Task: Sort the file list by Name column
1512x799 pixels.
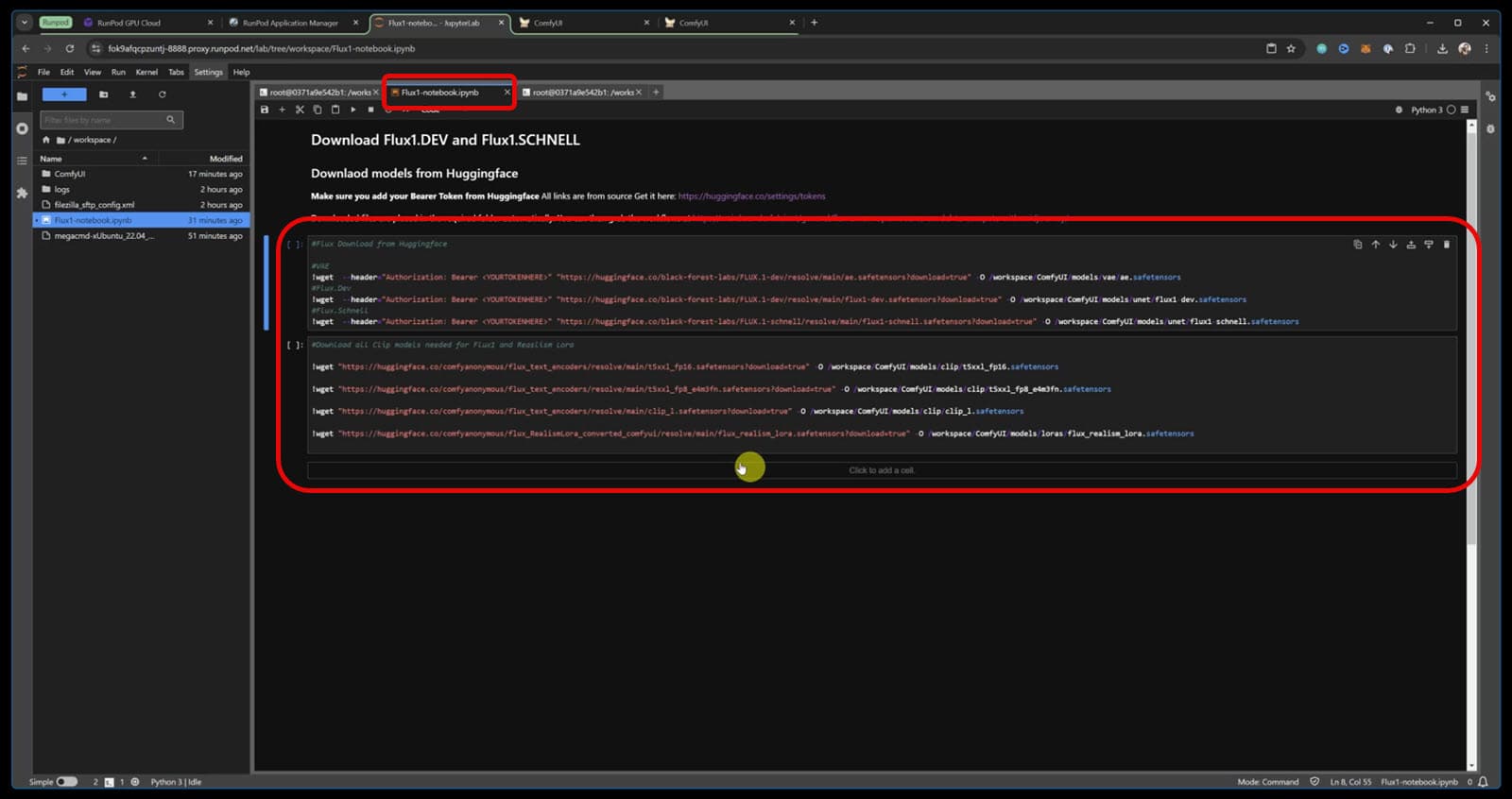Action: (x=94, y=159)
